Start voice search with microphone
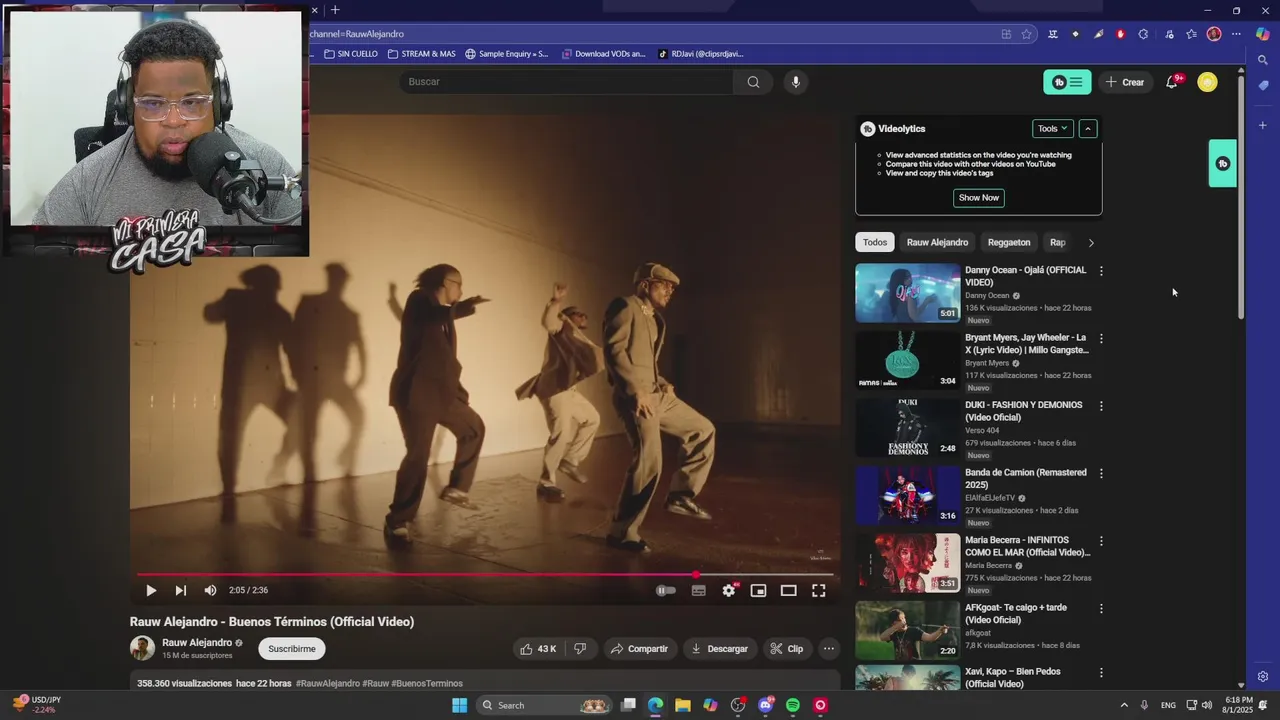Viewport: 1280px width, 720px height. (x=796, y=82)
